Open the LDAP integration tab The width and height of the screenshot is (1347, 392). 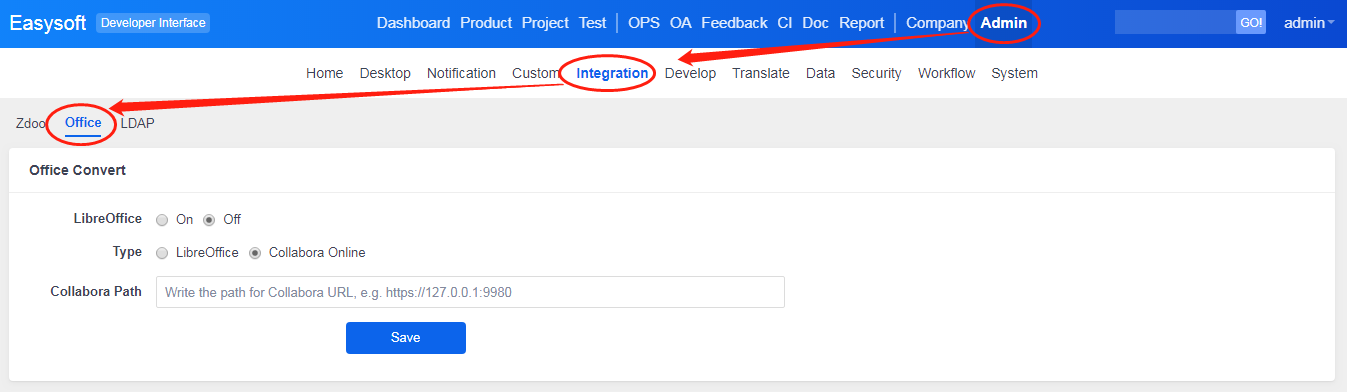pos(137,123)
